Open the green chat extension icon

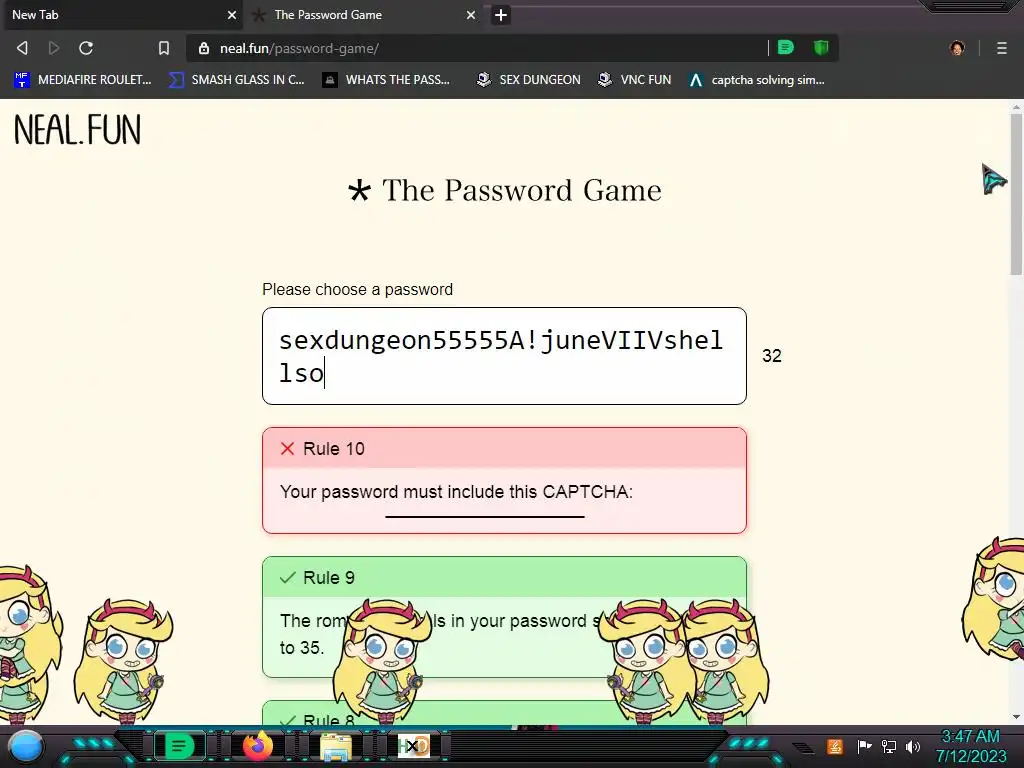coord(786,48)
